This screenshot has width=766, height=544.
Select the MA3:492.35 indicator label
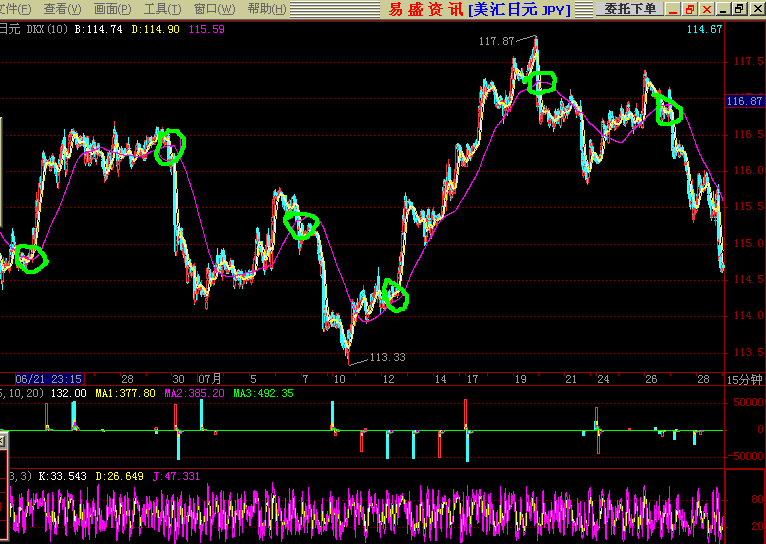263,394
